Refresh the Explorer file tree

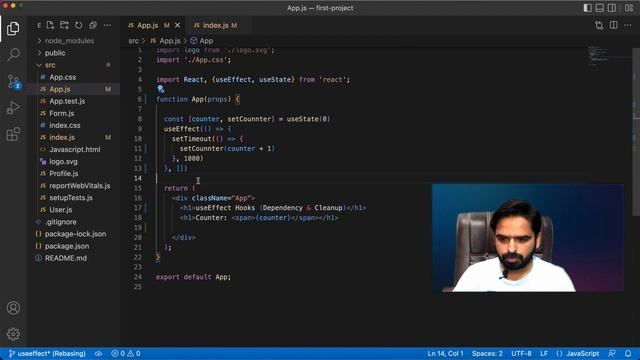point(78,25)
